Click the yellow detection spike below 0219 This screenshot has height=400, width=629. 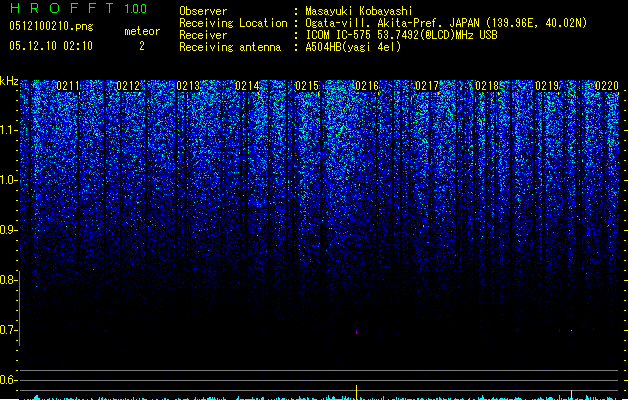click(x=572, y=394)
